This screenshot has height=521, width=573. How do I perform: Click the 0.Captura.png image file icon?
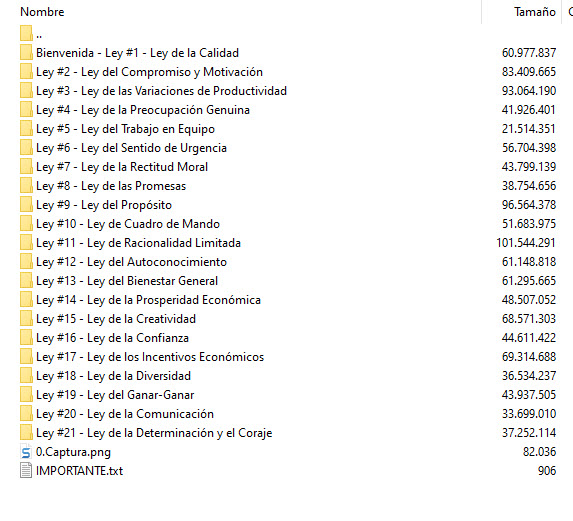26,452
